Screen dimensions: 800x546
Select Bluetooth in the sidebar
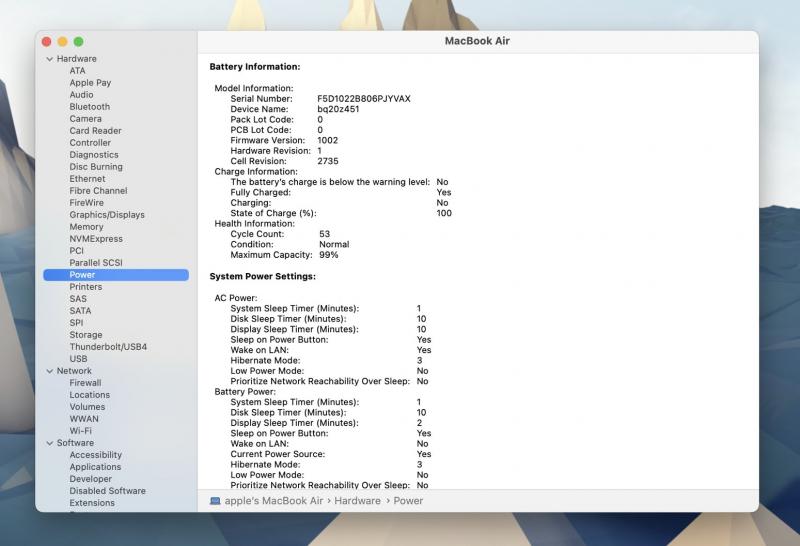90,107
